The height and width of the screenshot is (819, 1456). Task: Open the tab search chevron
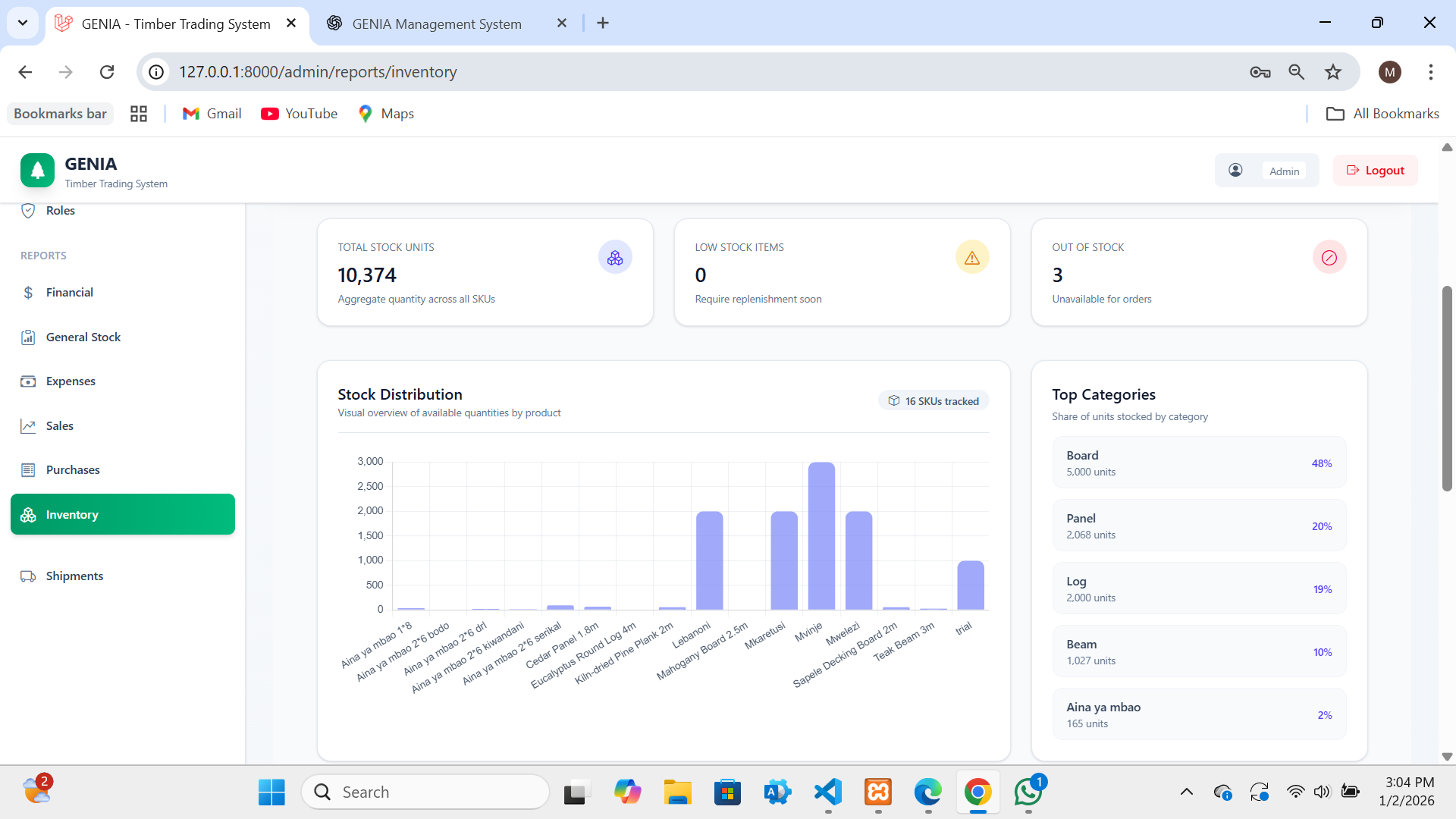[23, 23]
